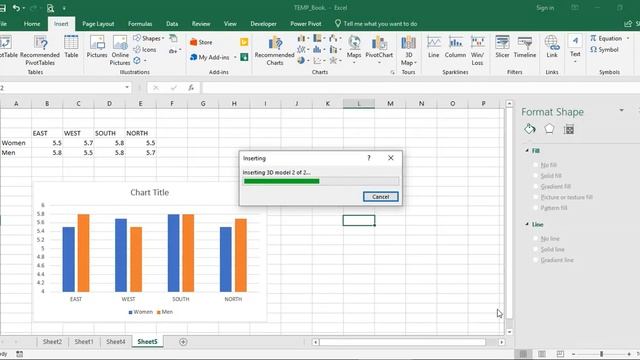The image size is (640, 360).
Task: Click the zoom slider handle
Action: (x=601, y=354)
